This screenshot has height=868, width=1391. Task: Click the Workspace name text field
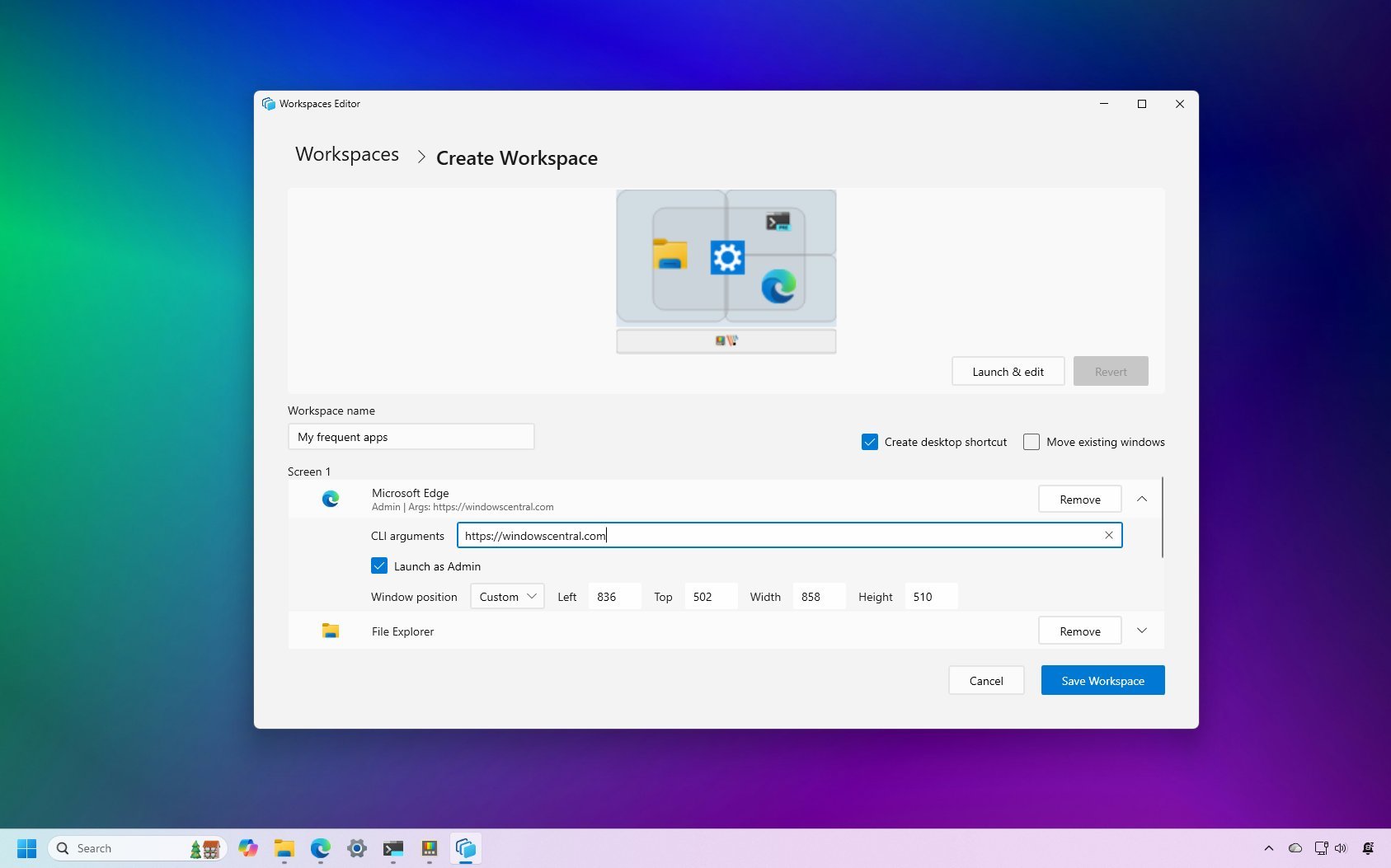tap(411, 436)
